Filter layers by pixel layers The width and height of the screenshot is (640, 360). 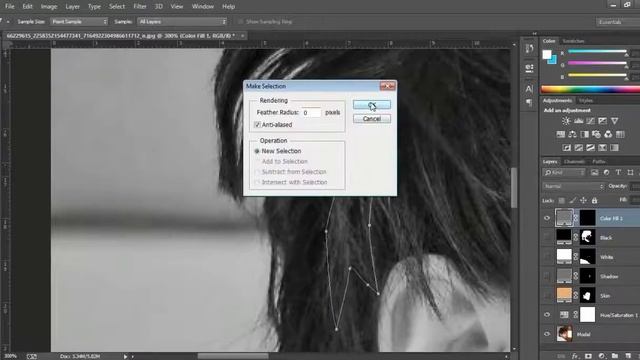tap(594, 173)
